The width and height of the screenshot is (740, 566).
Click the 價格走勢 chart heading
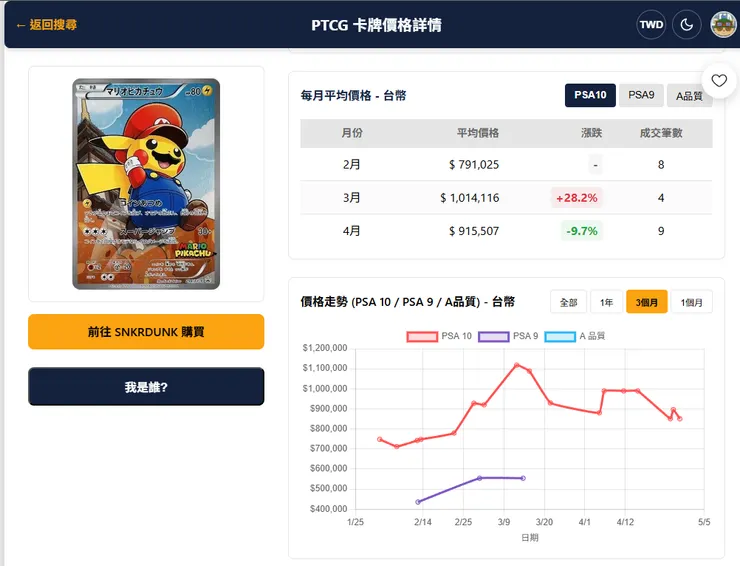point(407,302)
